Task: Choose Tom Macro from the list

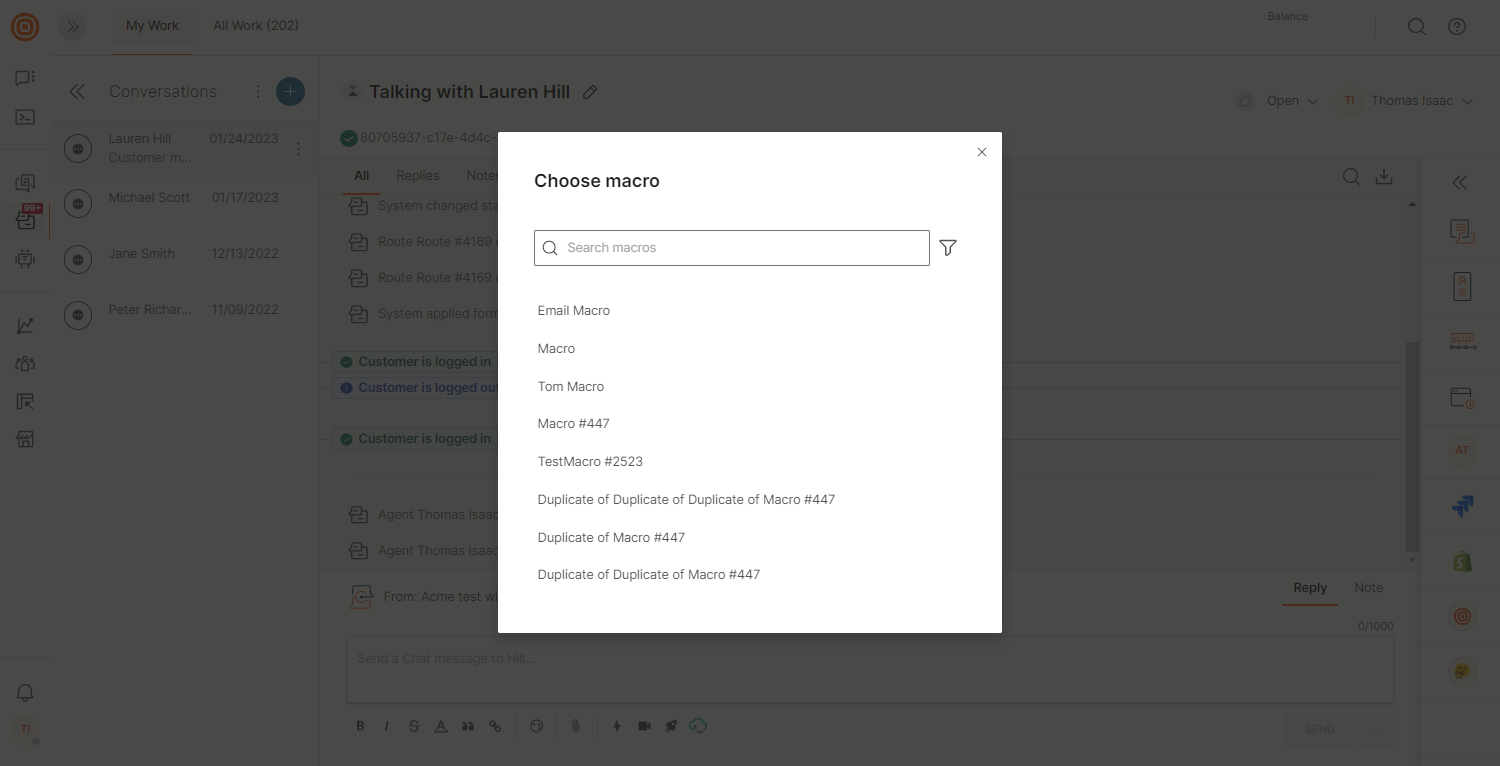Action: [571, 386]
